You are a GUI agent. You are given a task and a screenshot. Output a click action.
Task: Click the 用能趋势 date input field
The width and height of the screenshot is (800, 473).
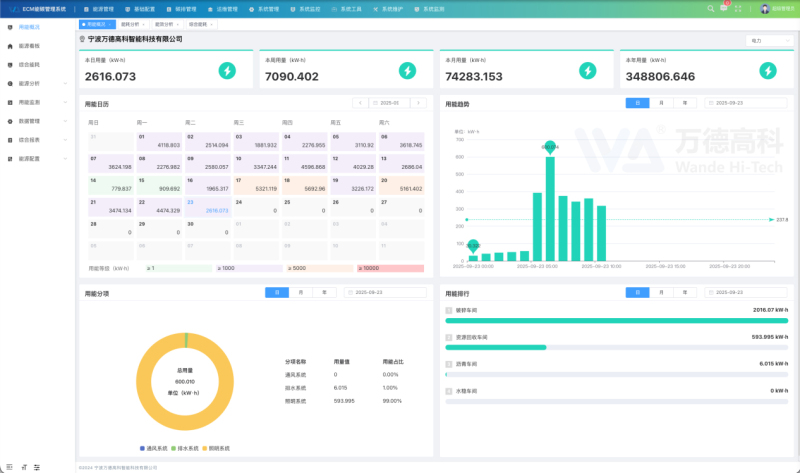point(746,103)
